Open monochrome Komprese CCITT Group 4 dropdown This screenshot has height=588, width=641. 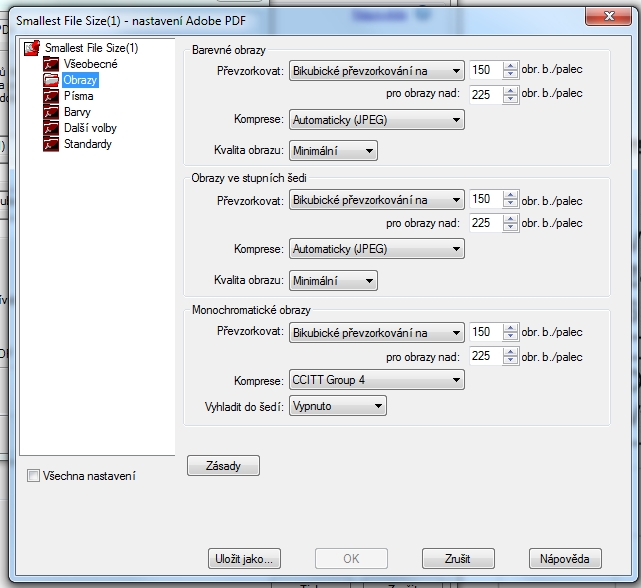[x=376, y=380]
